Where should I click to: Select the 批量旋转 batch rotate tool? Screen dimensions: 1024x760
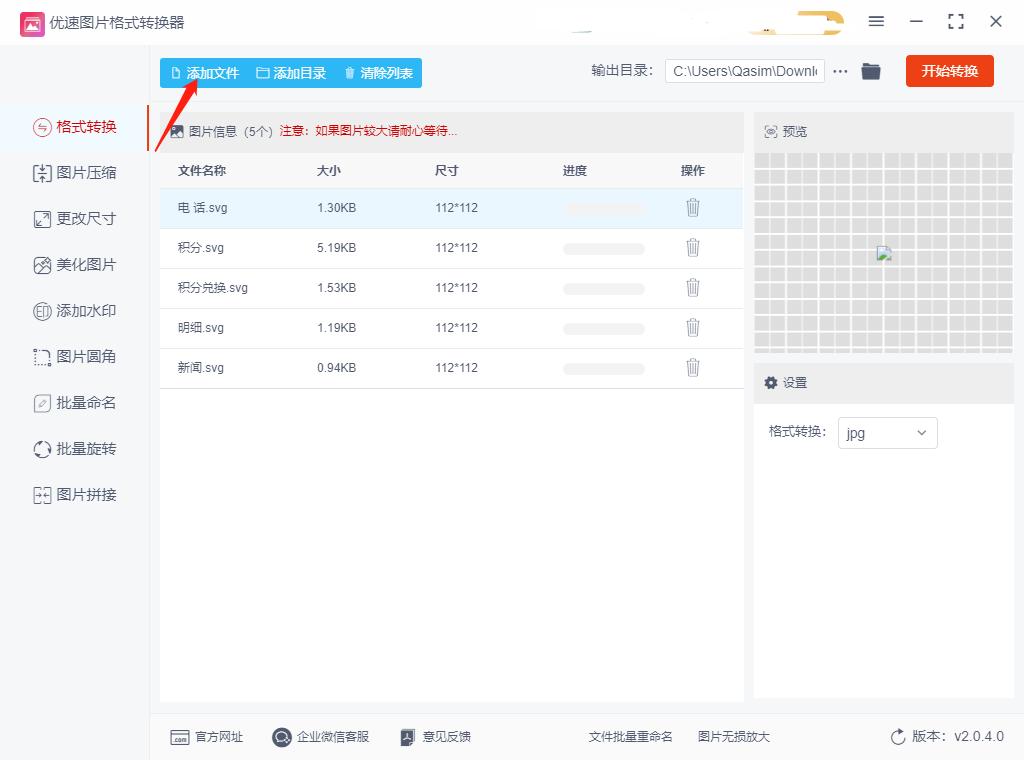[75, 448]
